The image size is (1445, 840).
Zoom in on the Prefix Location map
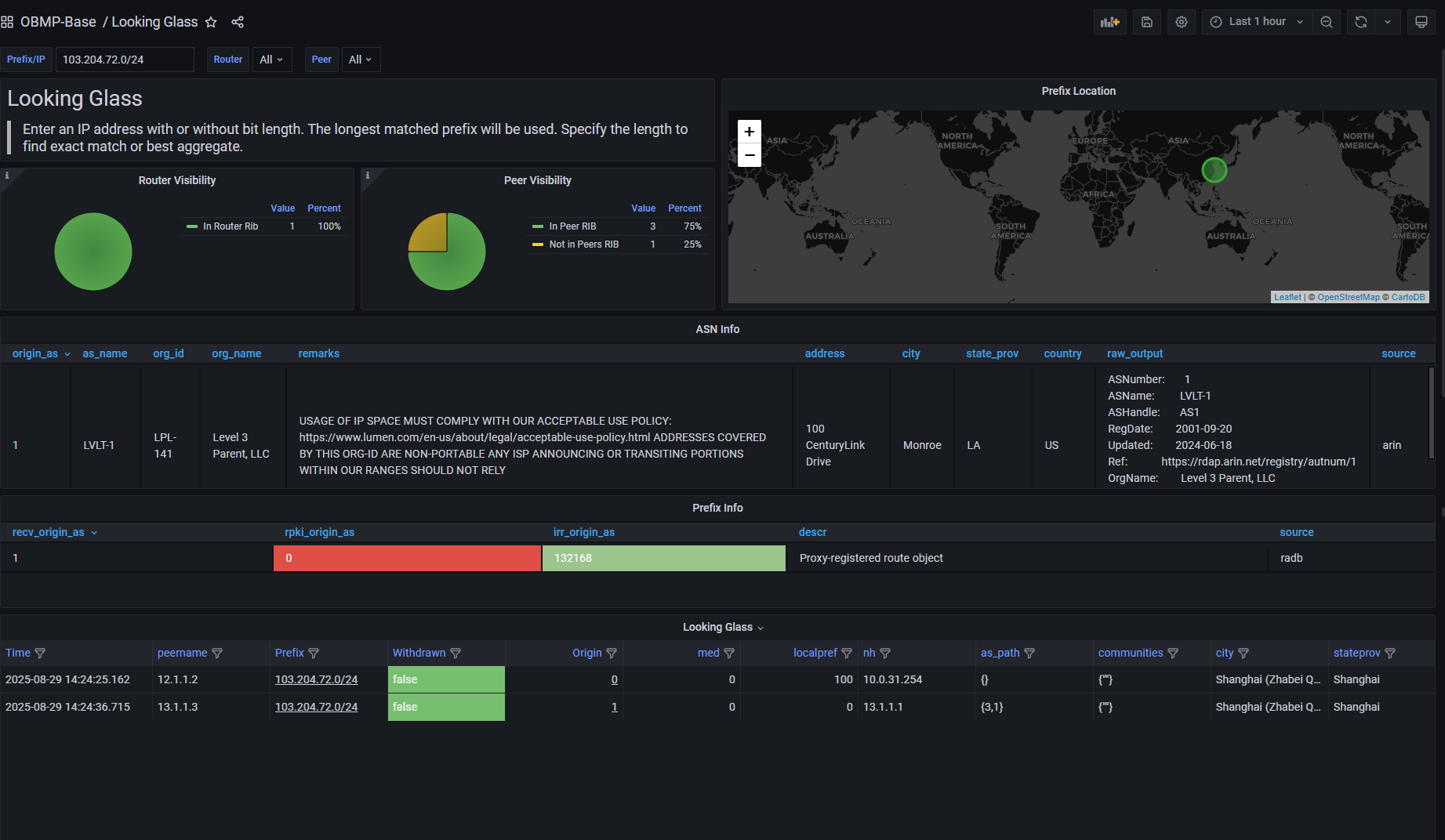pos(749,132)
